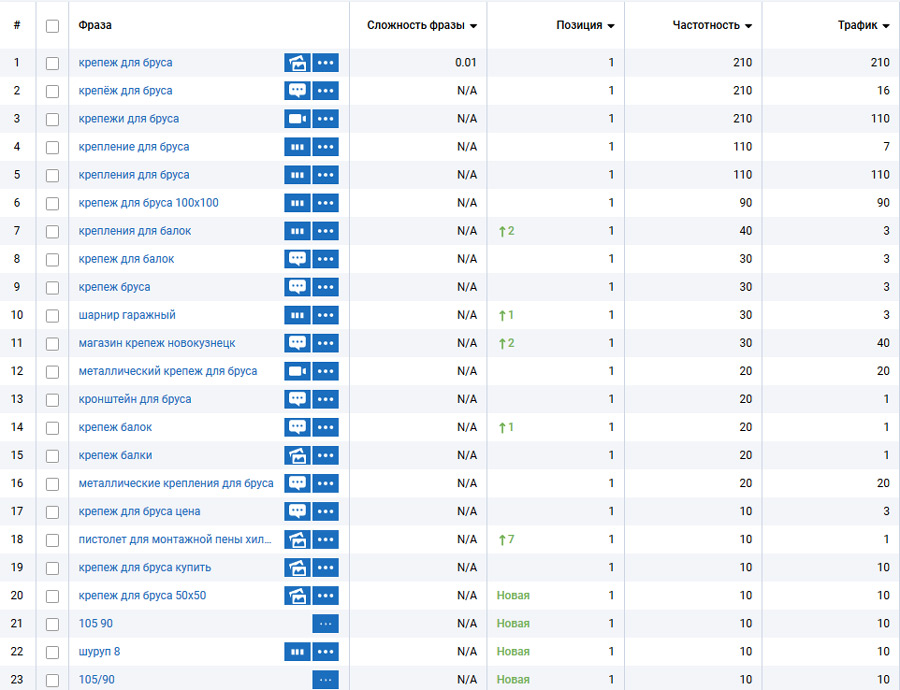Click columns icon for 'шарнир гаражный'
This screenshot has height=690, width=900.
[297, 315]
